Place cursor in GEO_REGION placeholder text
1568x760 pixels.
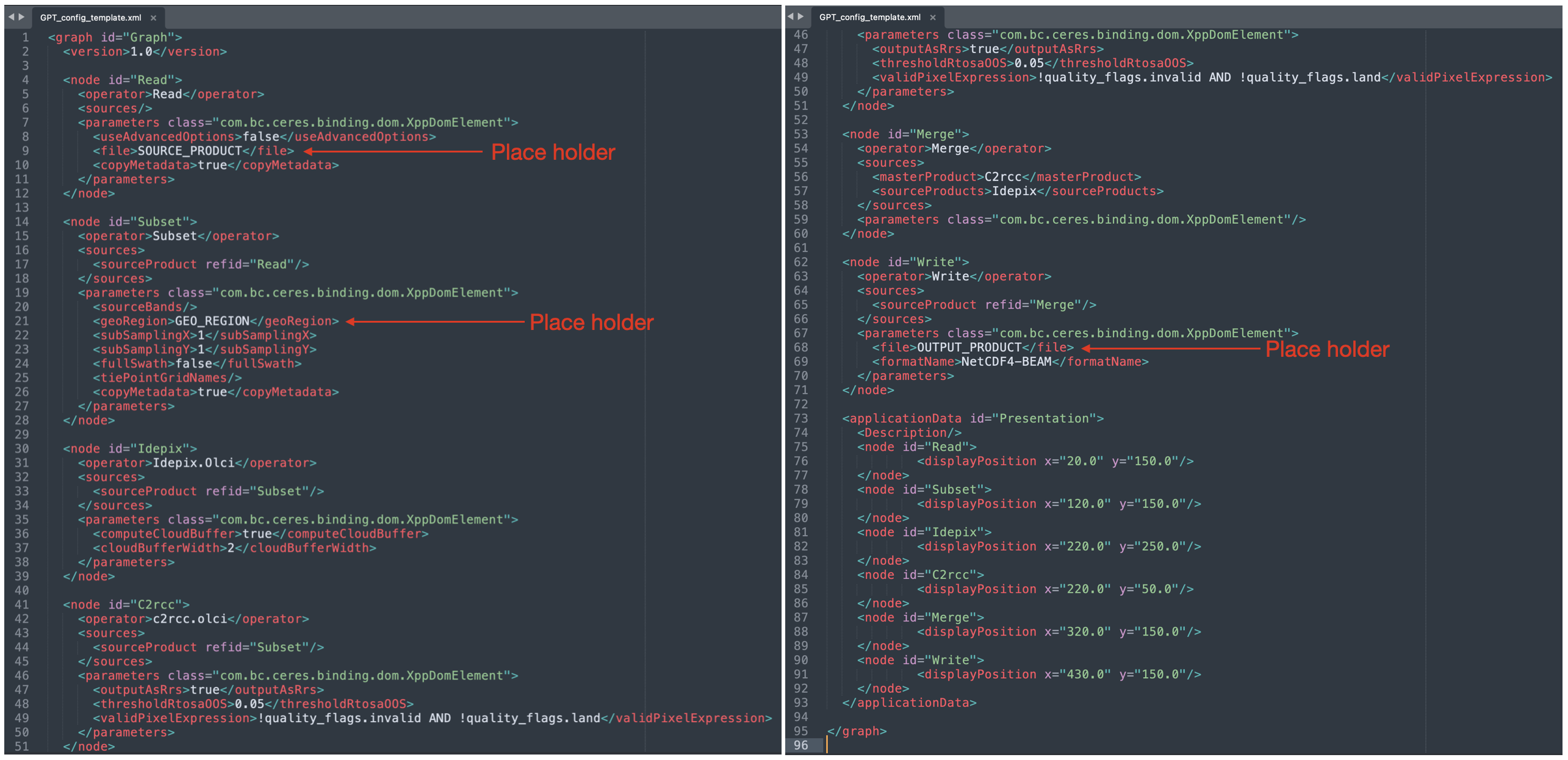coord(212,321)
